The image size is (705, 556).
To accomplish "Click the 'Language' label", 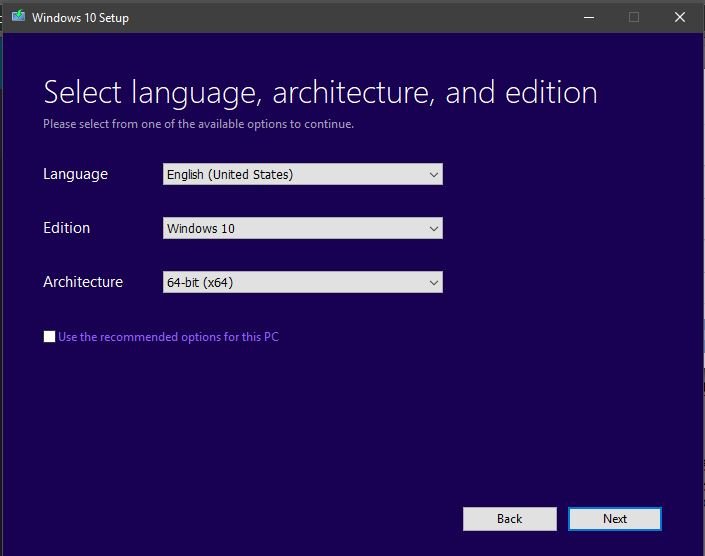I will tap(76, 174).
